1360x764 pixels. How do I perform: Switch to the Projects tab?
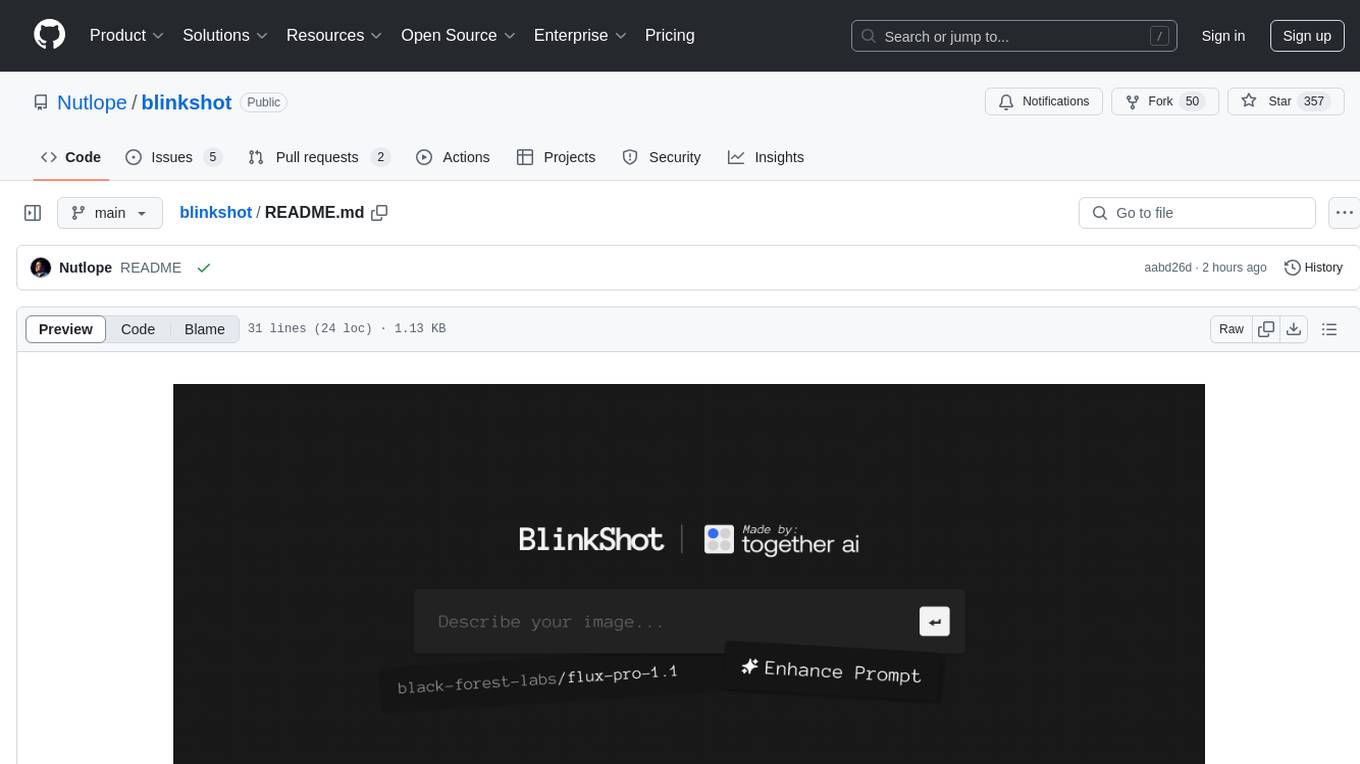[556, 157]
